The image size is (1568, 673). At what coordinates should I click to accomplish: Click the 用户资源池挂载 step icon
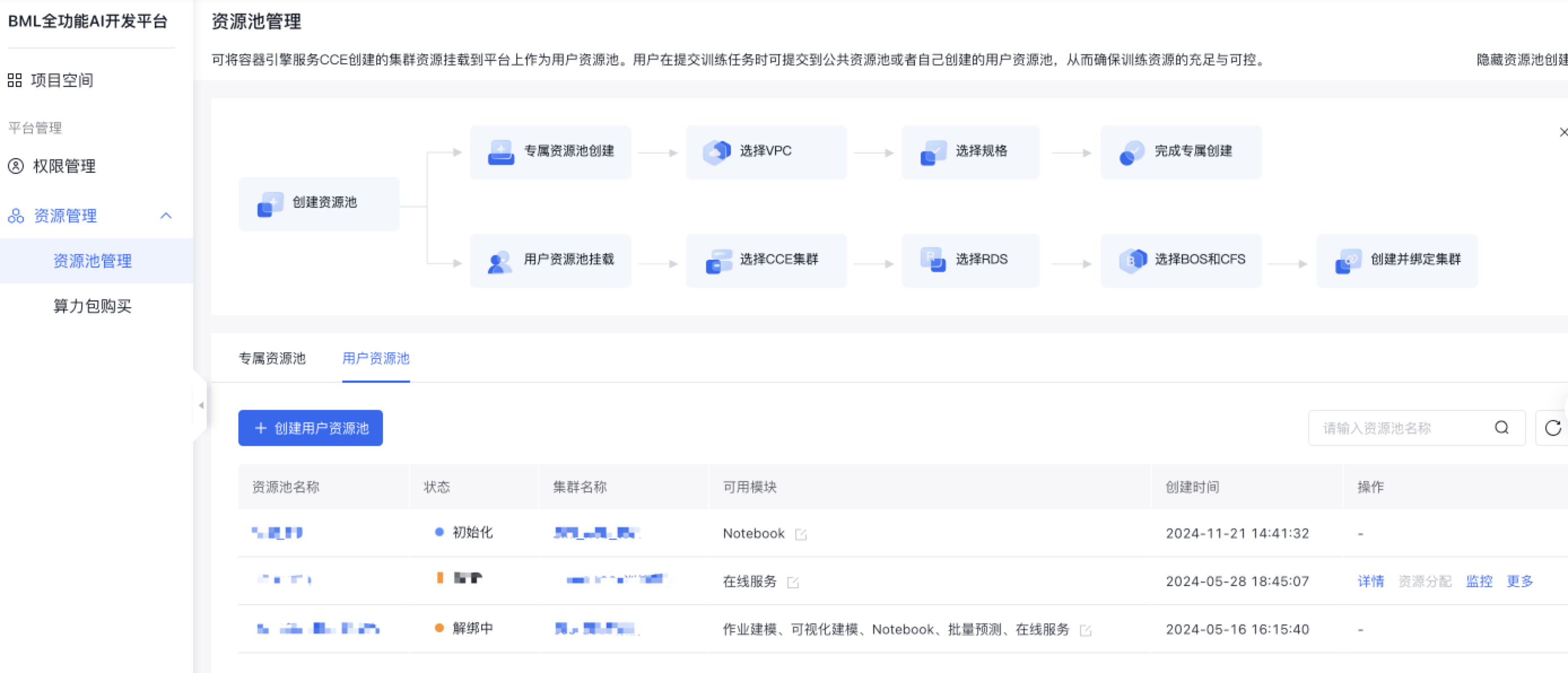(x=500, y=261)
